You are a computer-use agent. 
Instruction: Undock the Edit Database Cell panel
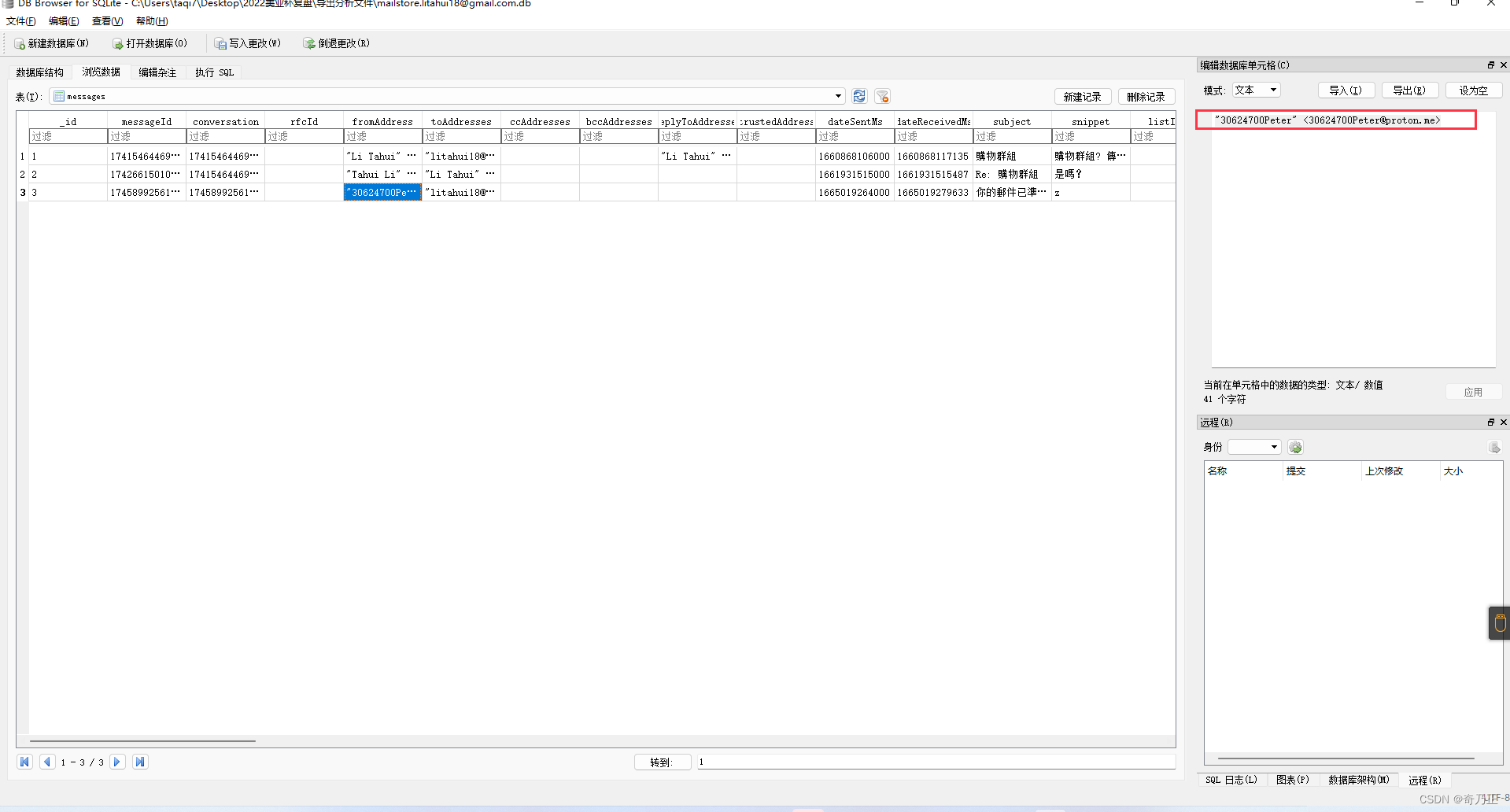click(x=1490, y=65)
